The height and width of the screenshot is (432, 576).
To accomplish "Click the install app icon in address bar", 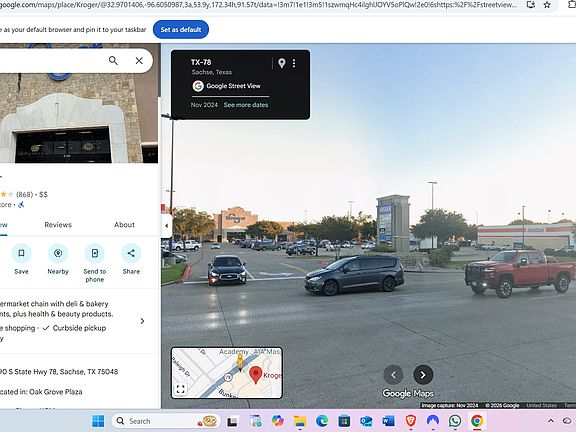I will point(530,5).
